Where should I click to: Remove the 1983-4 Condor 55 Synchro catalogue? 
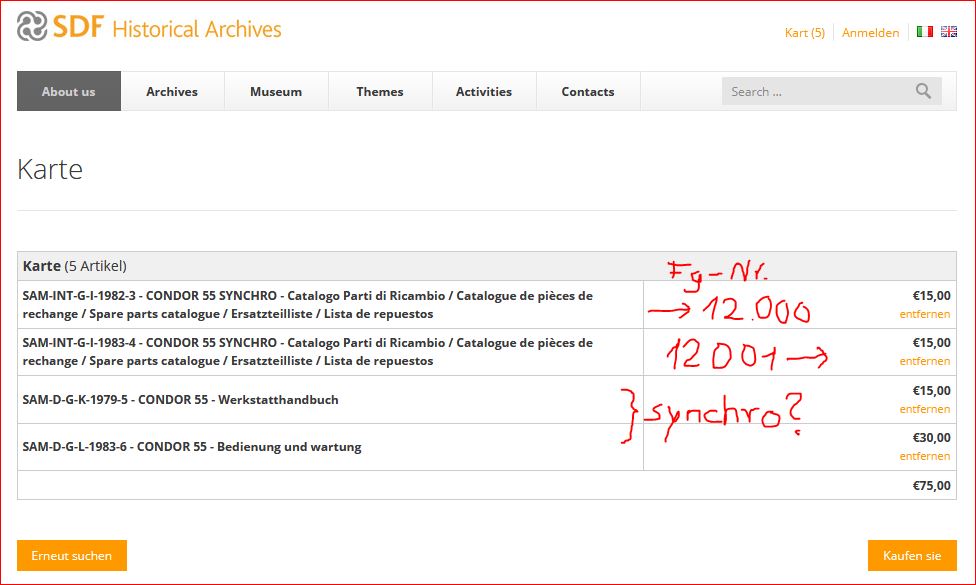924,361
